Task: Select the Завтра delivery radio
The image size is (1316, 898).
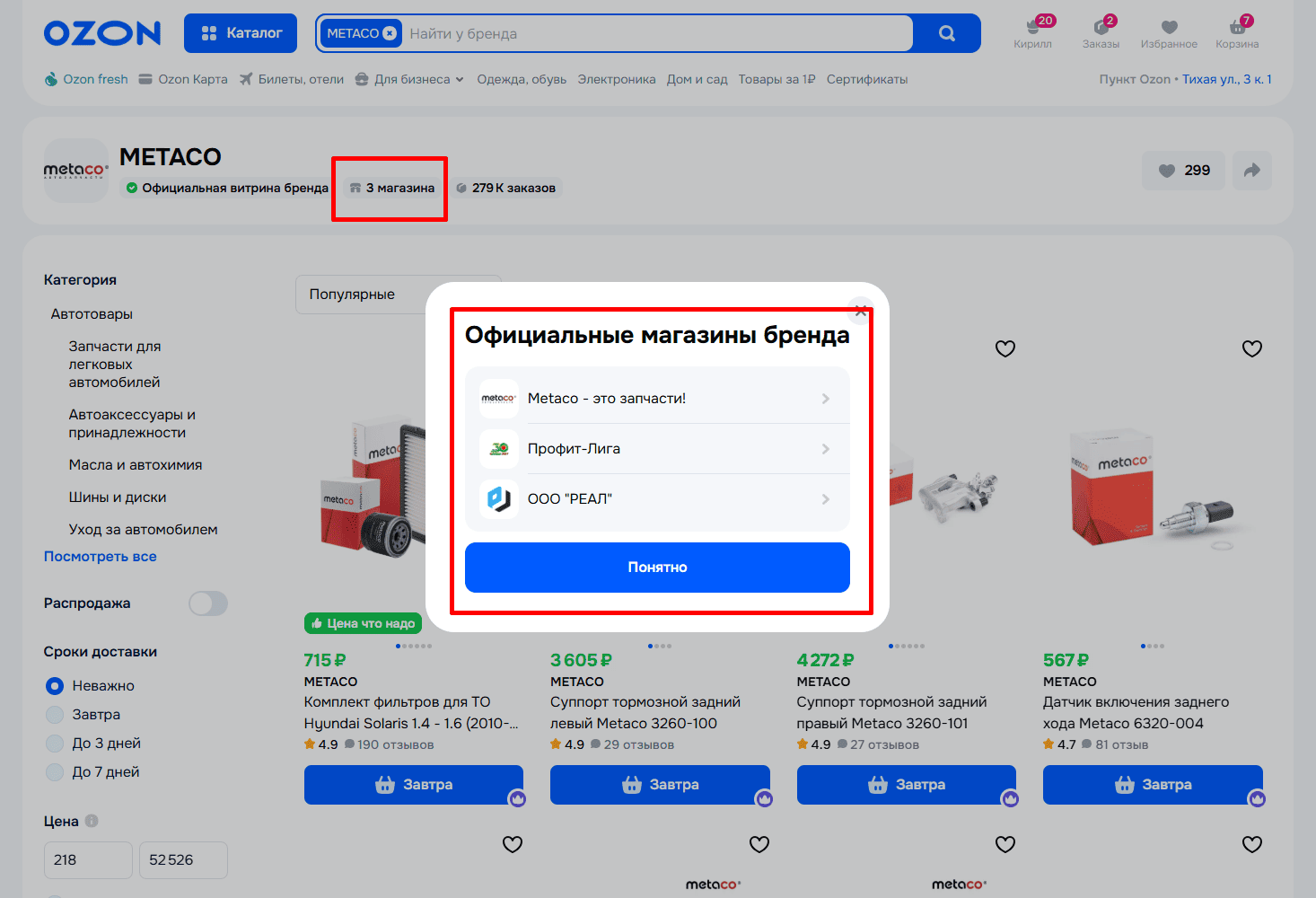Action: click(55, 715)
